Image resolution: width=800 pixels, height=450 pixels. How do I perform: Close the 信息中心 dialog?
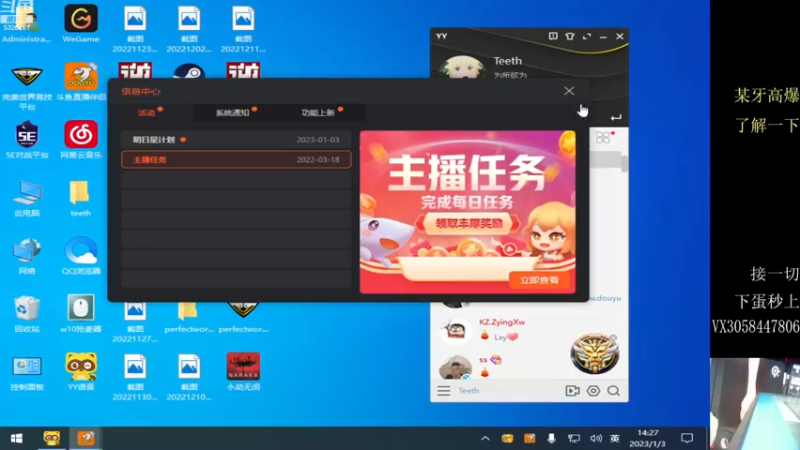[x=569, y=91]
